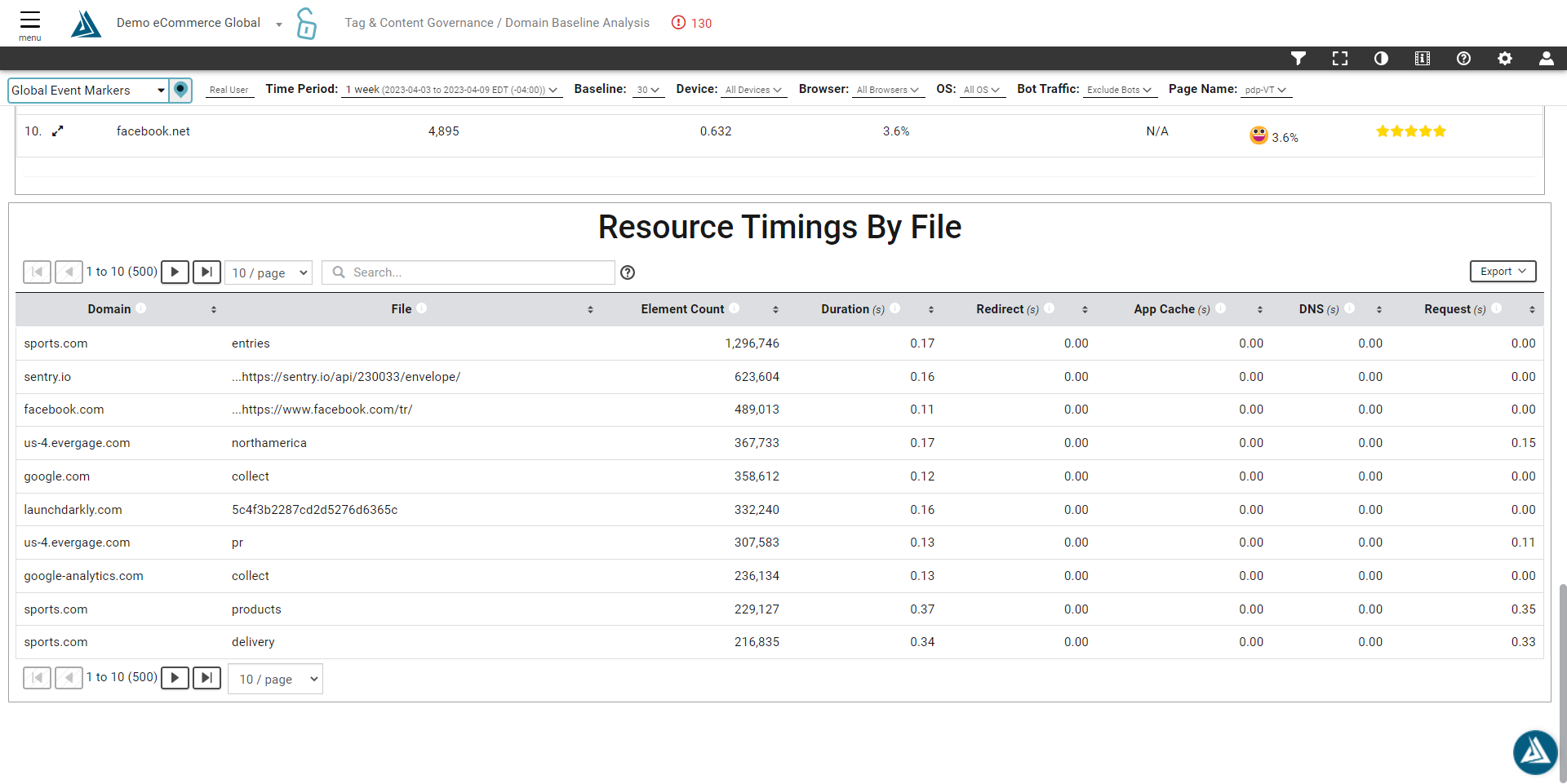Screen dimensions: 1567x784
Task: Jump to last page in top pagination
Action: pos(206,272)
